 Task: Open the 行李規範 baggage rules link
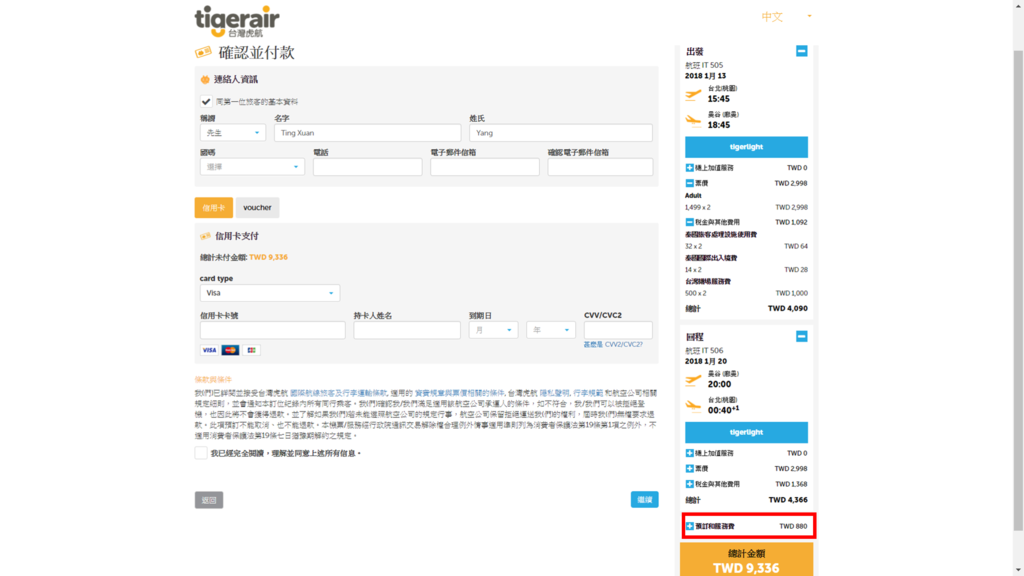point(588,393)
